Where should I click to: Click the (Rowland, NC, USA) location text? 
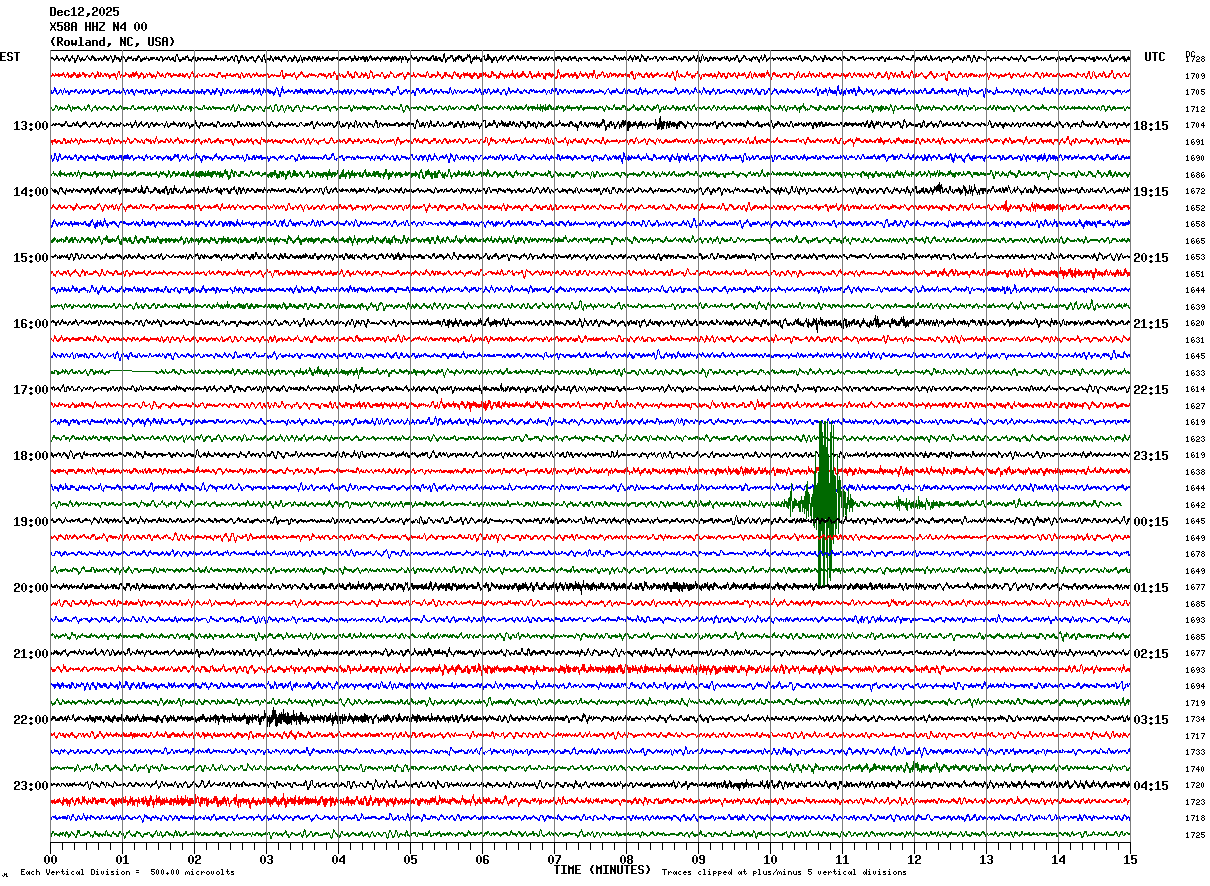click(x=112, y=42)
